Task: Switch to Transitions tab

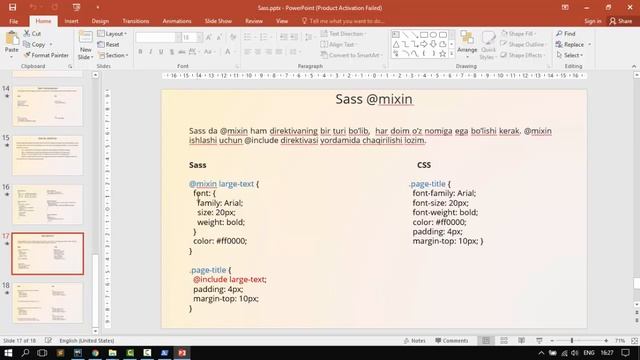Action: click(136, 21)
